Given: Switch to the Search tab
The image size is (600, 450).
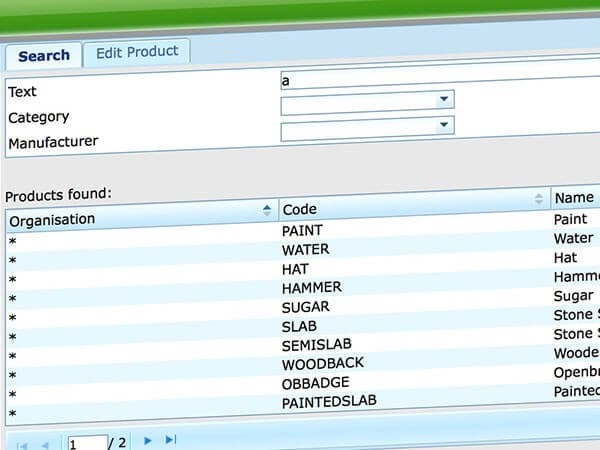Looking at the screenshot, I should click(x=44, y=56).
